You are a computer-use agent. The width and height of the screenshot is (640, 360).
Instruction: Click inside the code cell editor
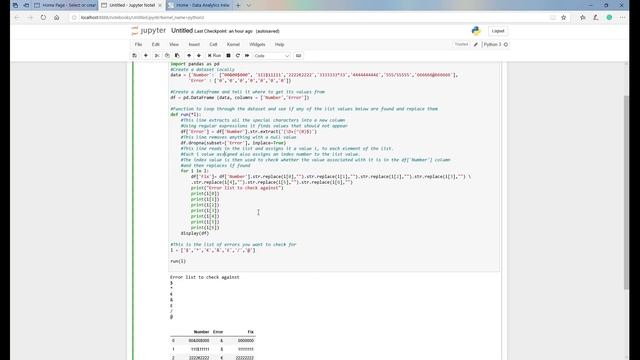tap(334, 166)
